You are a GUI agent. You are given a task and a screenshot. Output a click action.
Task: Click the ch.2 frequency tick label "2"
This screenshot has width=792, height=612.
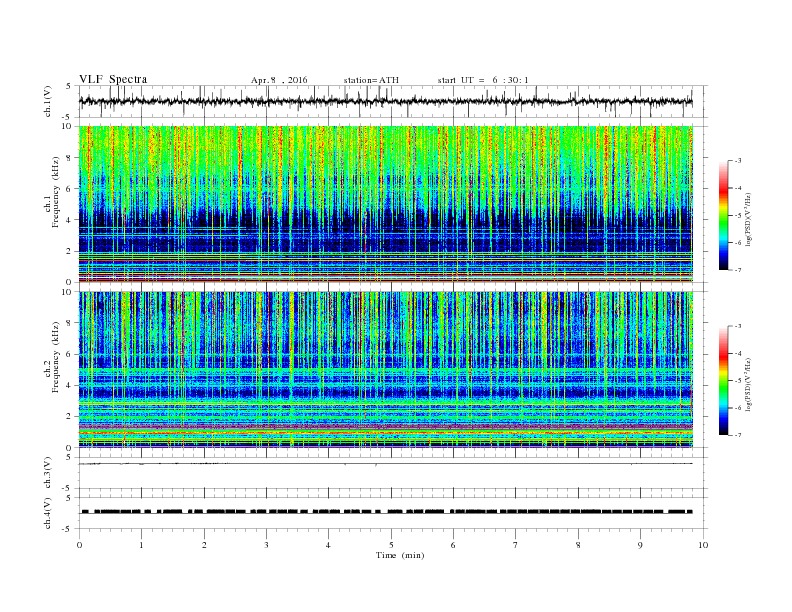69,417
